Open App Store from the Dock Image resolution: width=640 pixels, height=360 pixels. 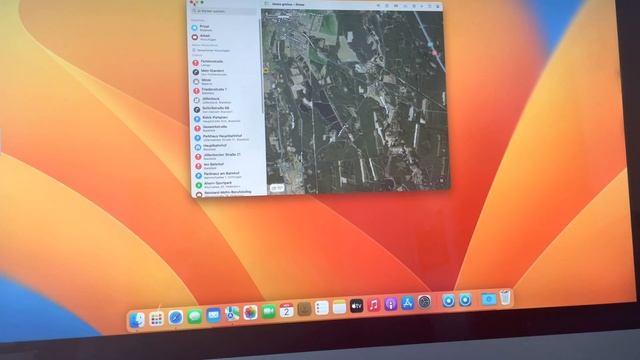click(x=407, y=303)
